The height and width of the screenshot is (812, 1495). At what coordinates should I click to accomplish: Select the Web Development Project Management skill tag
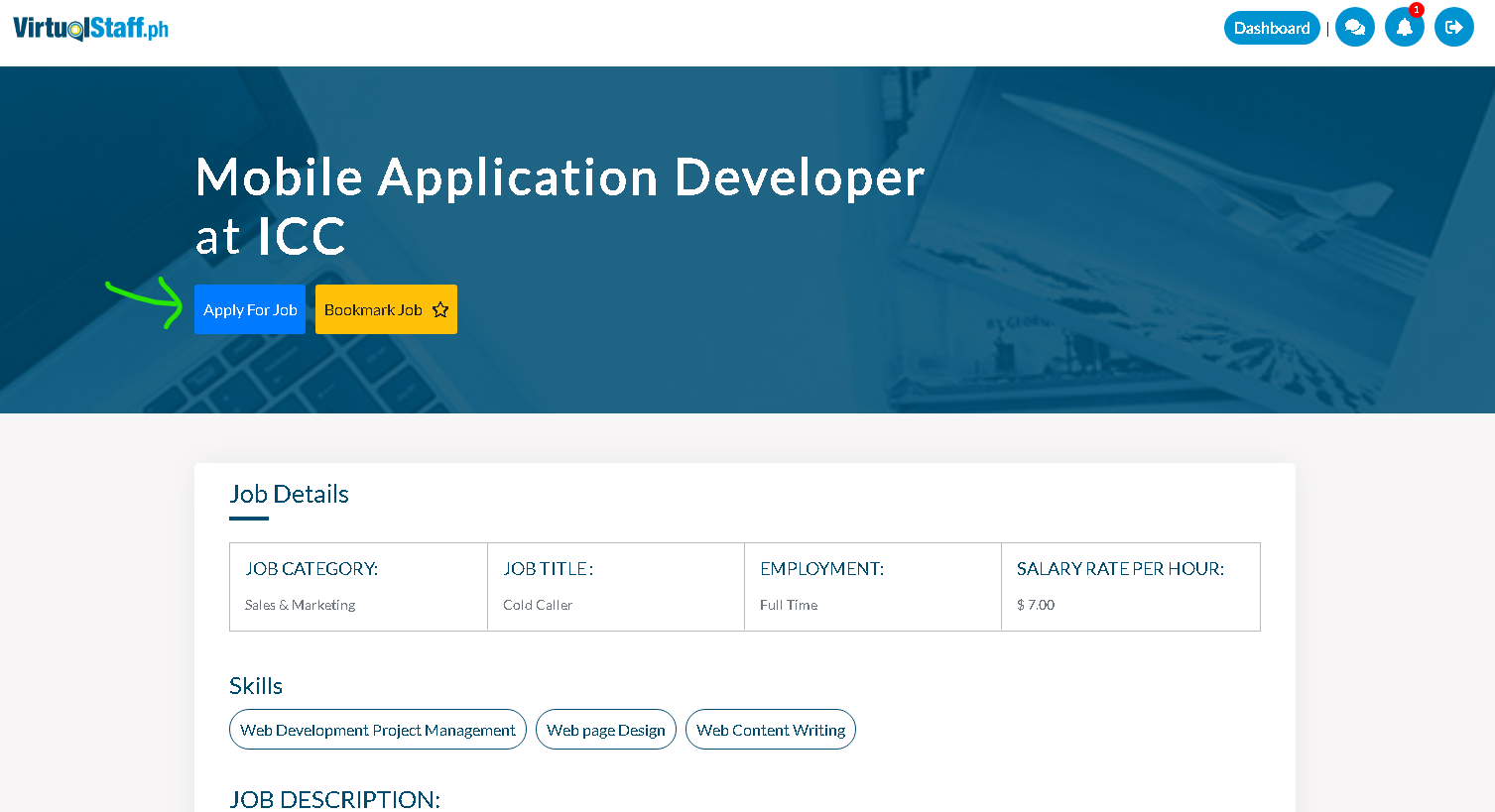(x=378, y=730)
